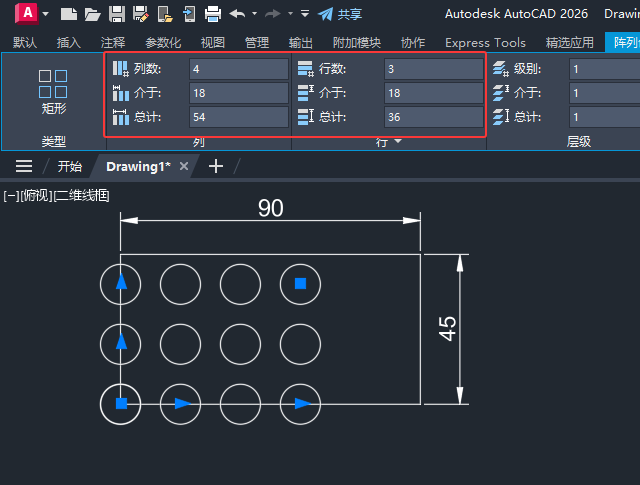Open the 管理 ribbon tab

[257, 42]
